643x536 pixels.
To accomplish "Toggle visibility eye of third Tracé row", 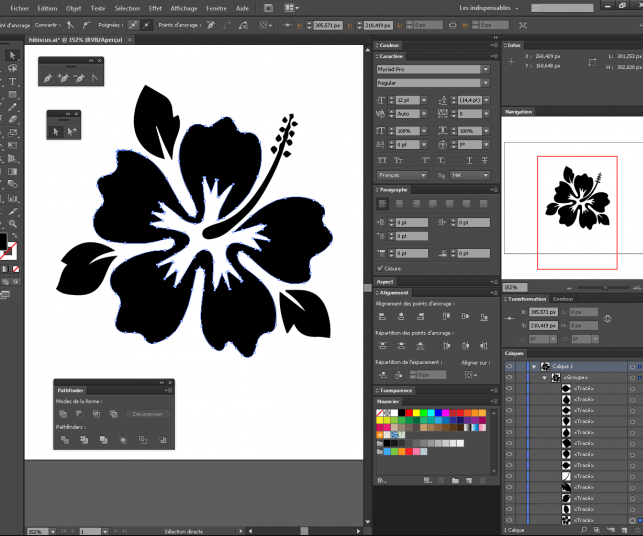I will tap(509, 410).
